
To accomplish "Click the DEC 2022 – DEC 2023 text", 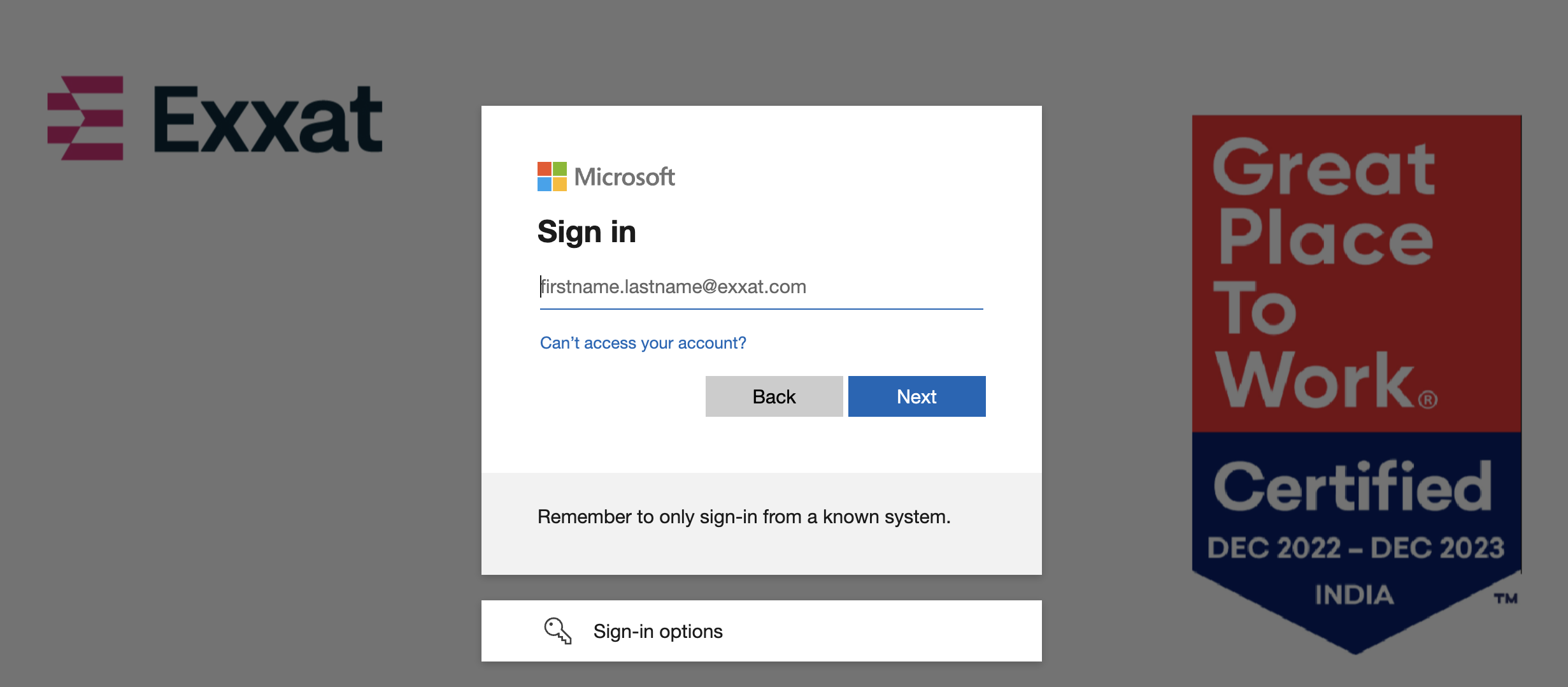I will tap(1355, 548).
